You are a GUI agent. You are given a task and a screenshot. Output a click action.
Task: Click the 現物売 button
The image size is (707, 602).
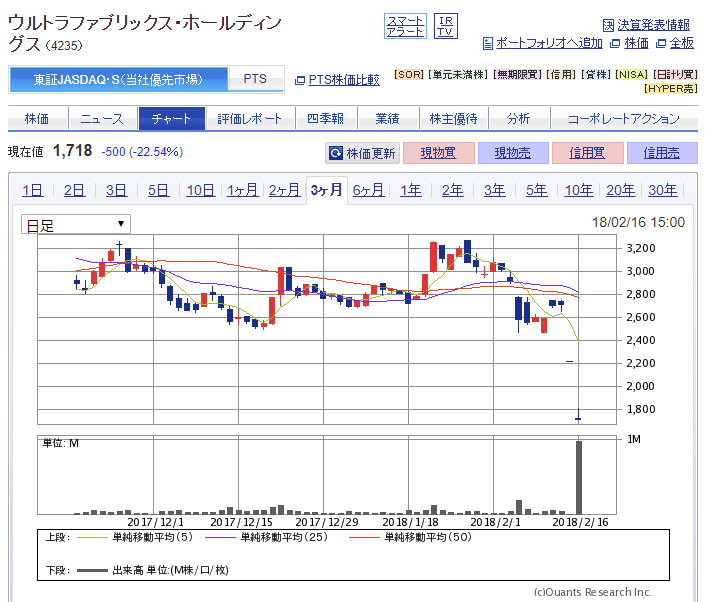point(513,153)
